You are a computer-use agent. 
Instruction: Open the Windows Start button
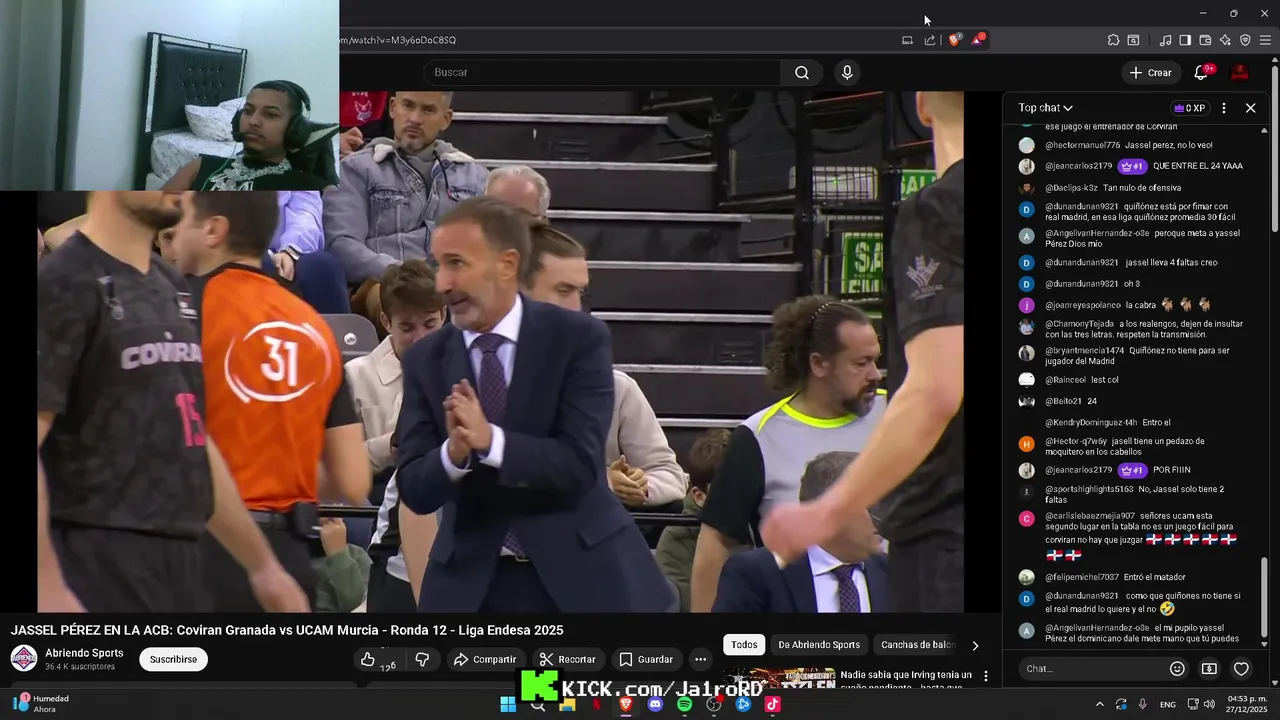[508, 704]
